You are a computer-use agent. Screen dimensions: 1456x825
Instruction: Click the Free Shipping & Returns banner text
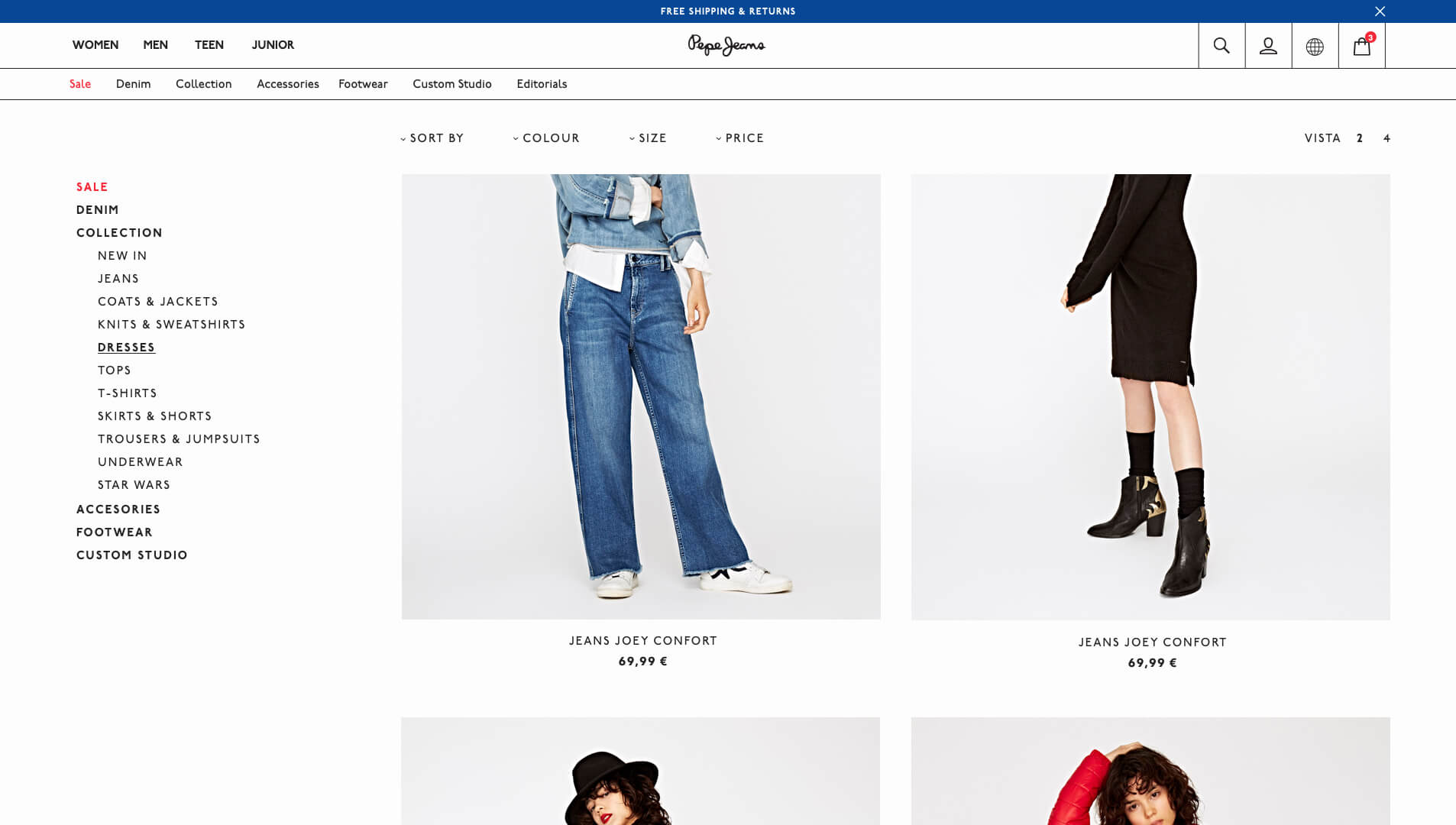coord(728,11)
